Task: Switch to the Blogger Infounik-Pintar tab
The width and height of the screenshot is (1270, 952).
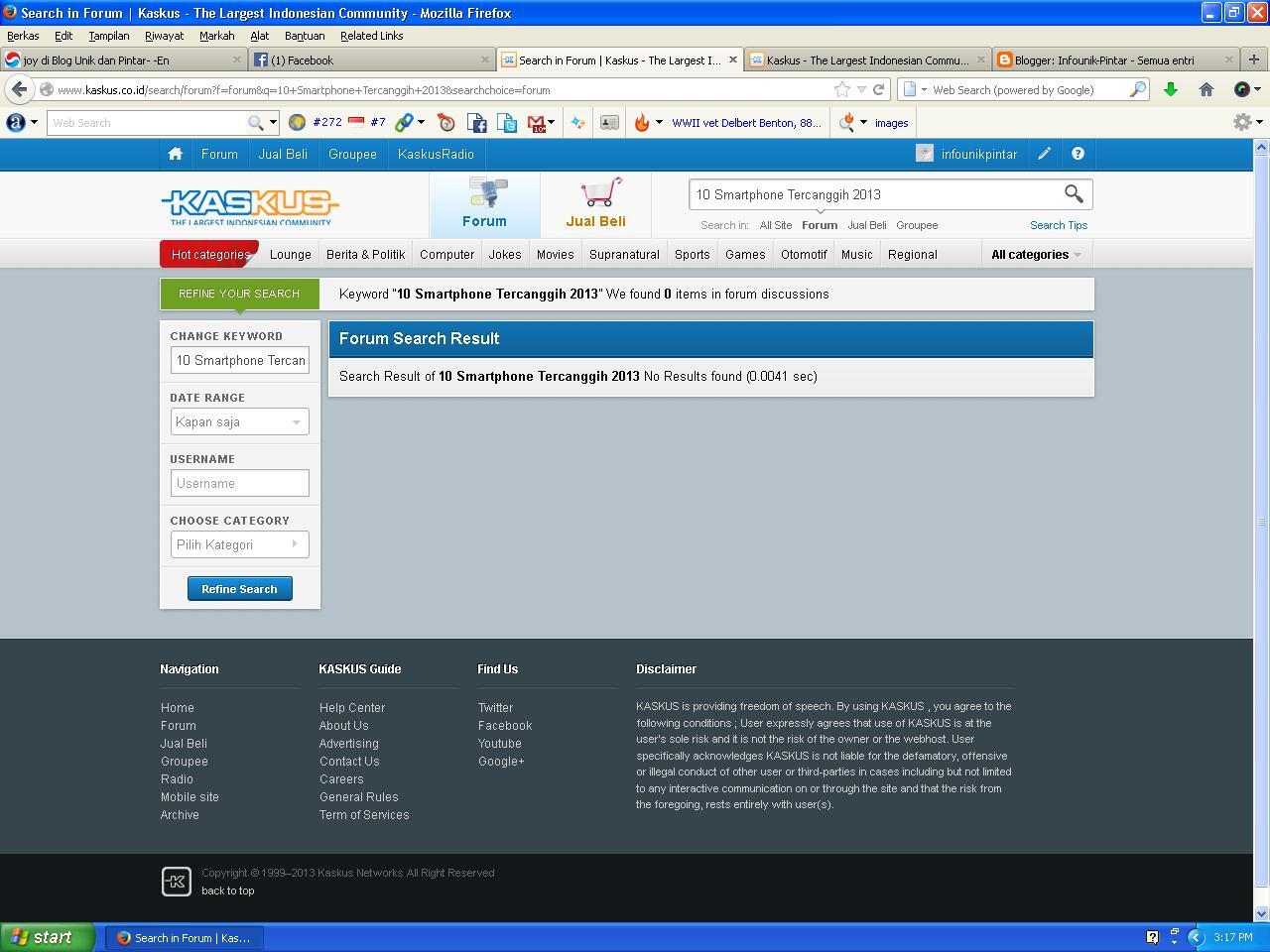Action: pyautogui.click(x=1114, y=59)
